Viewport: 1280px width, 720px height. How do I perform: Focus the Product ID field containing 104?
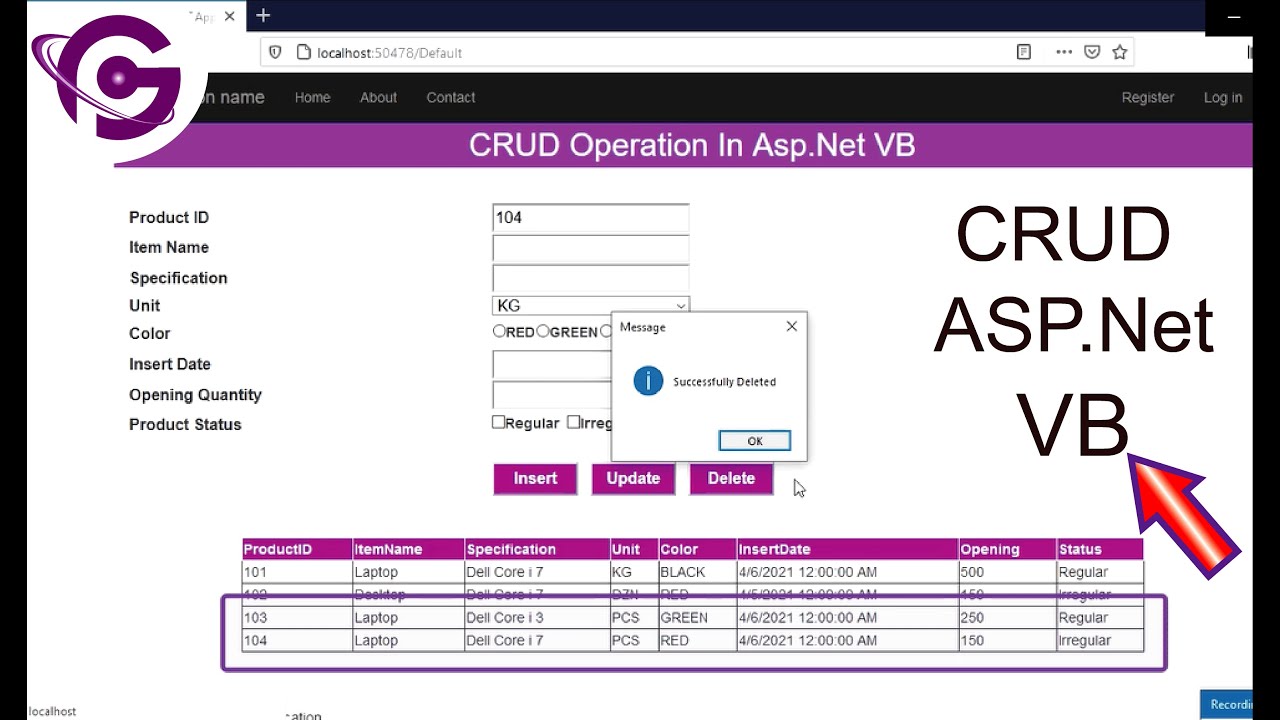590,218
